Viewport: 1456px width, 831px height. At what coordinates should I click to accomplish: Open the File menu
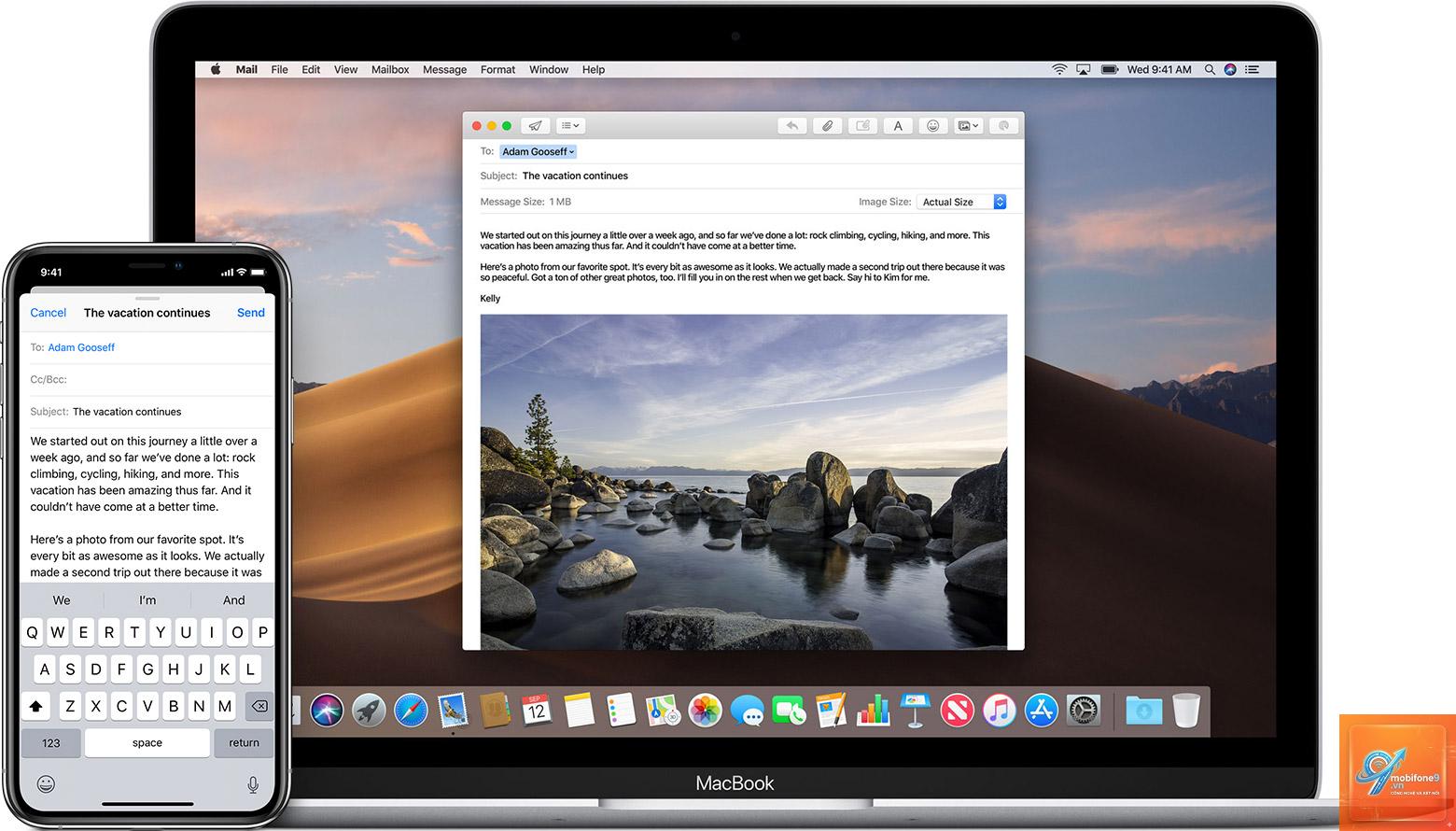coord(279,69)
